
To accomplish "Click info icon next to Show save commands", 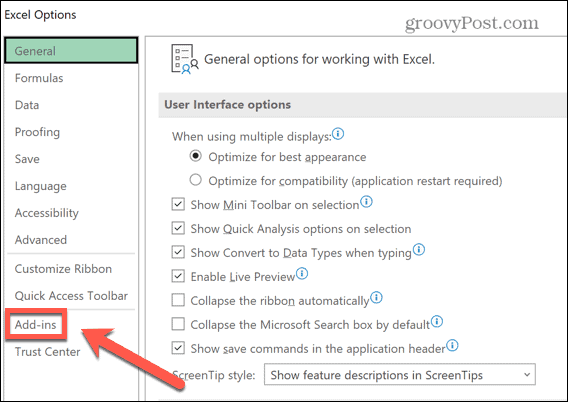I will [x=452, y=345].
